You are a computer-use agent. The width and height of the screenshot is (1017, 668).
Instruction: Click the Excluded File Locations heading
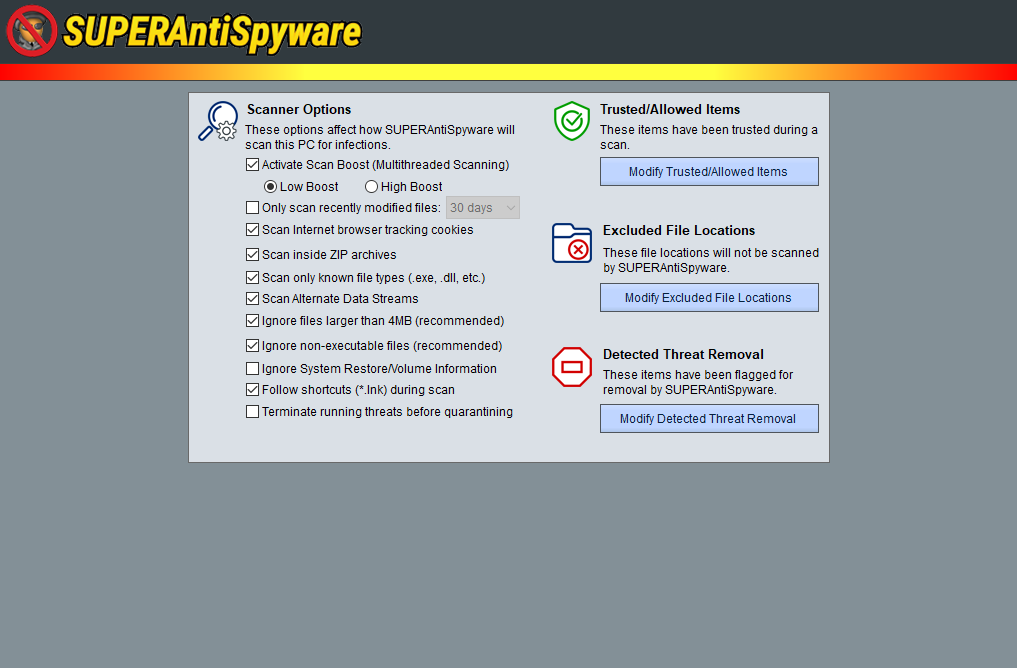(679, 230)
